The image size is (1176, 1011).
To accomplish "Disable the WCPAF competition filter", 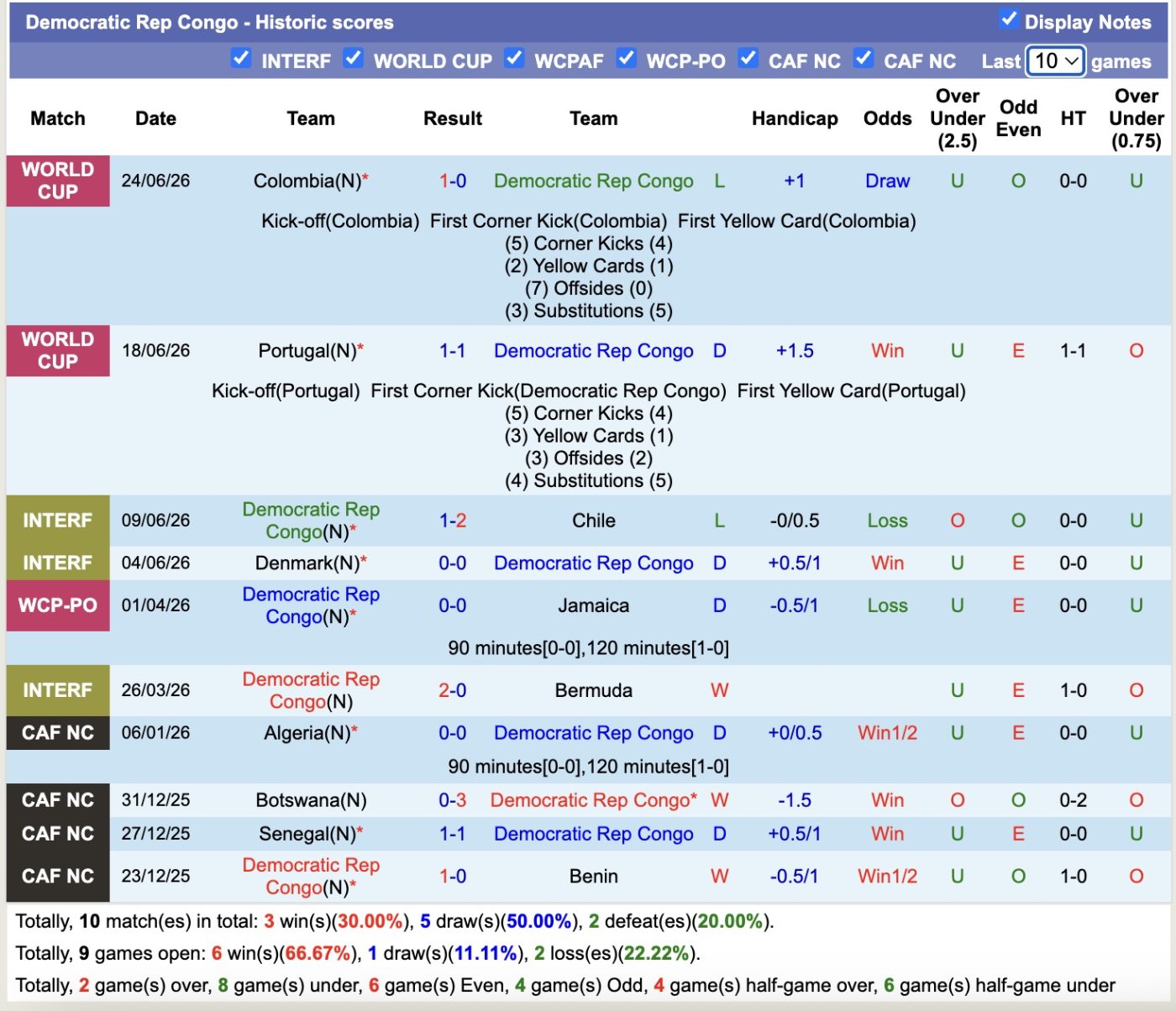I will coord(514,58).
